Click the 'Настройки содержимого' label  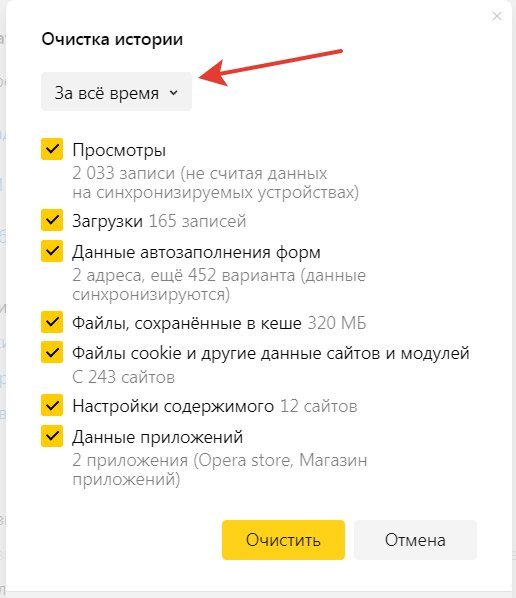pos(173,407)
